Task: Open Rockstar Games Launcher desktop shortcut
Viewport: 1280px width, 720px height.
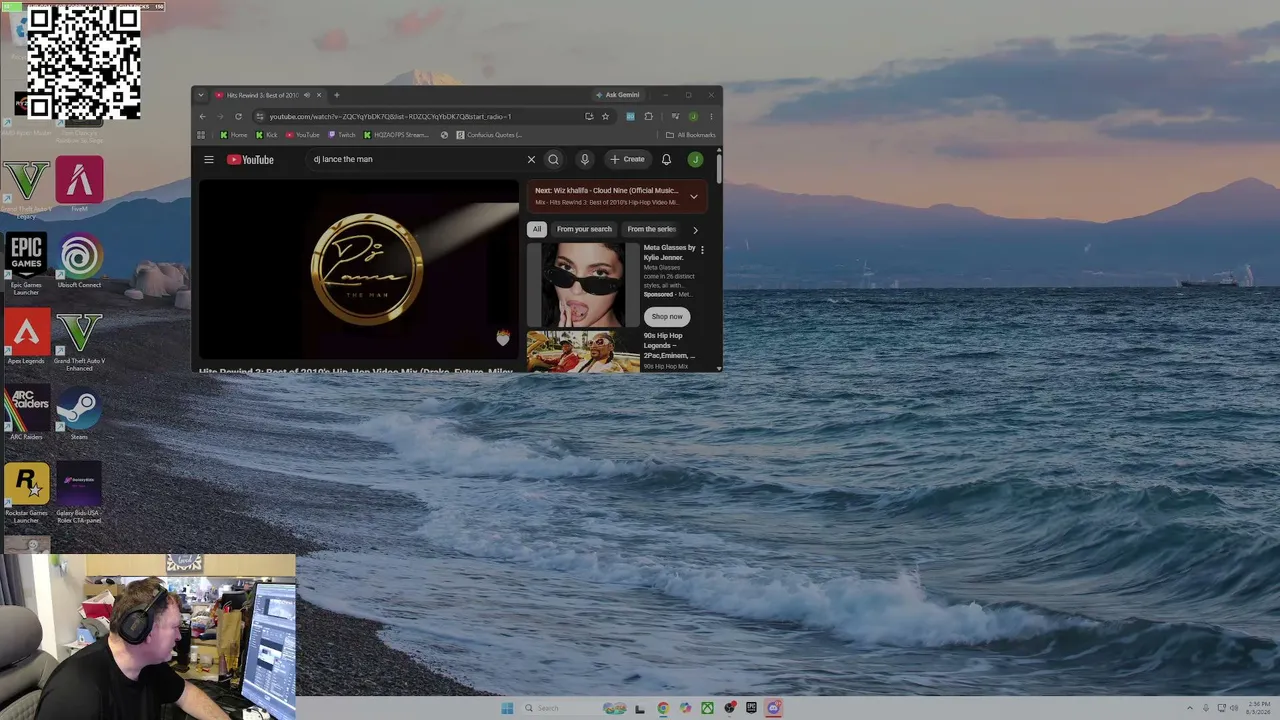Action: [x=26, y=492]
